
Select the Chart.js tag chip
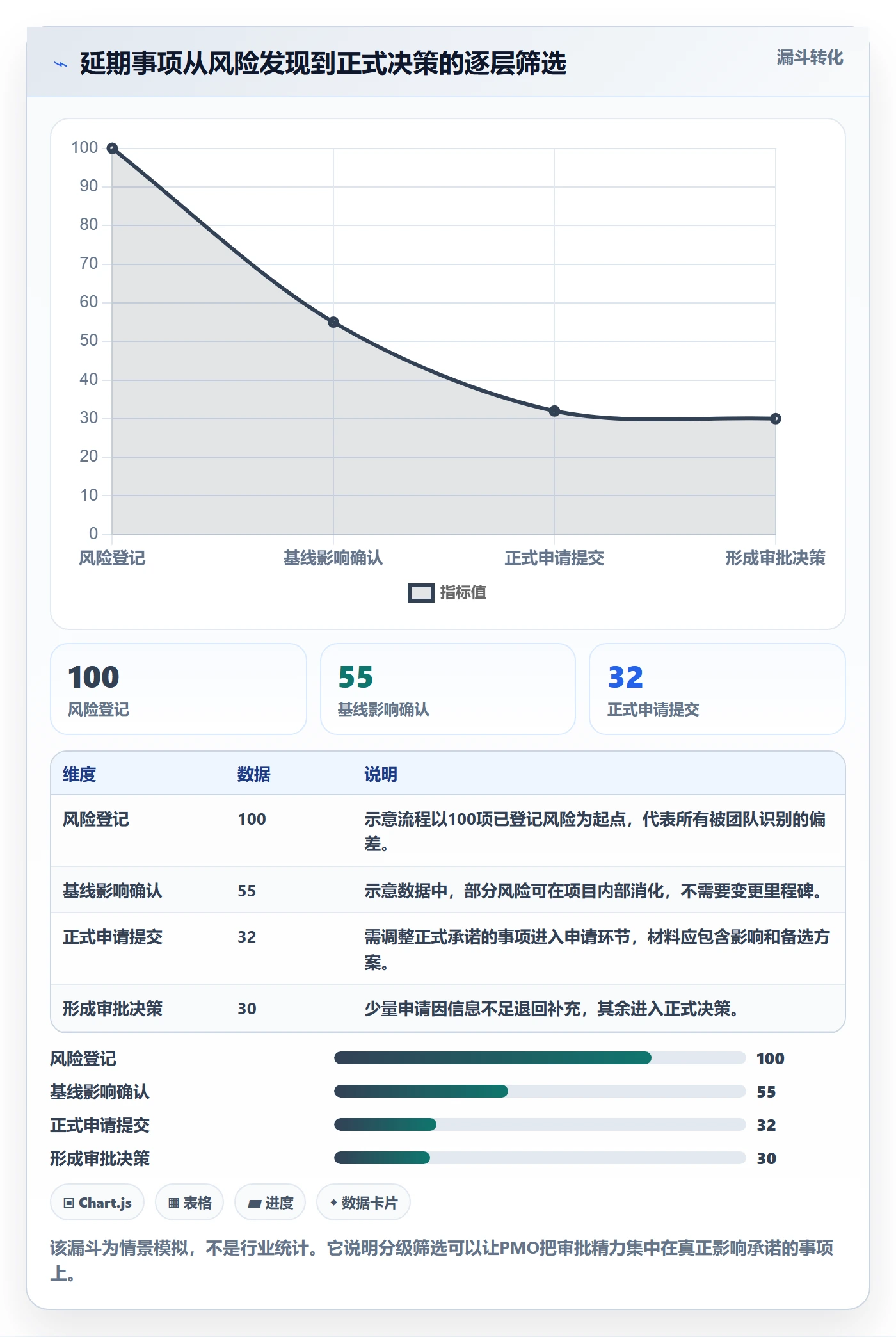click(x=97, y=1203)
